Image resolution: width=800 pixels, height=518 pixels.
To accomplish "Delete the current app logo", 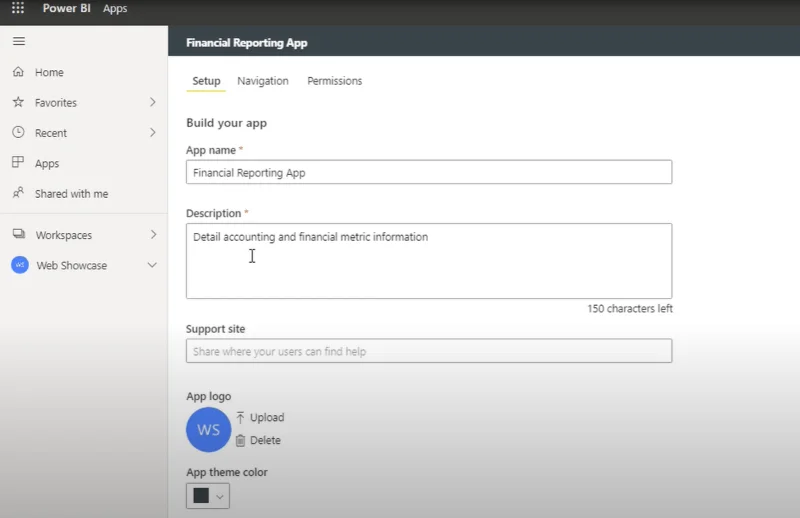I will [x=258, y=440].
